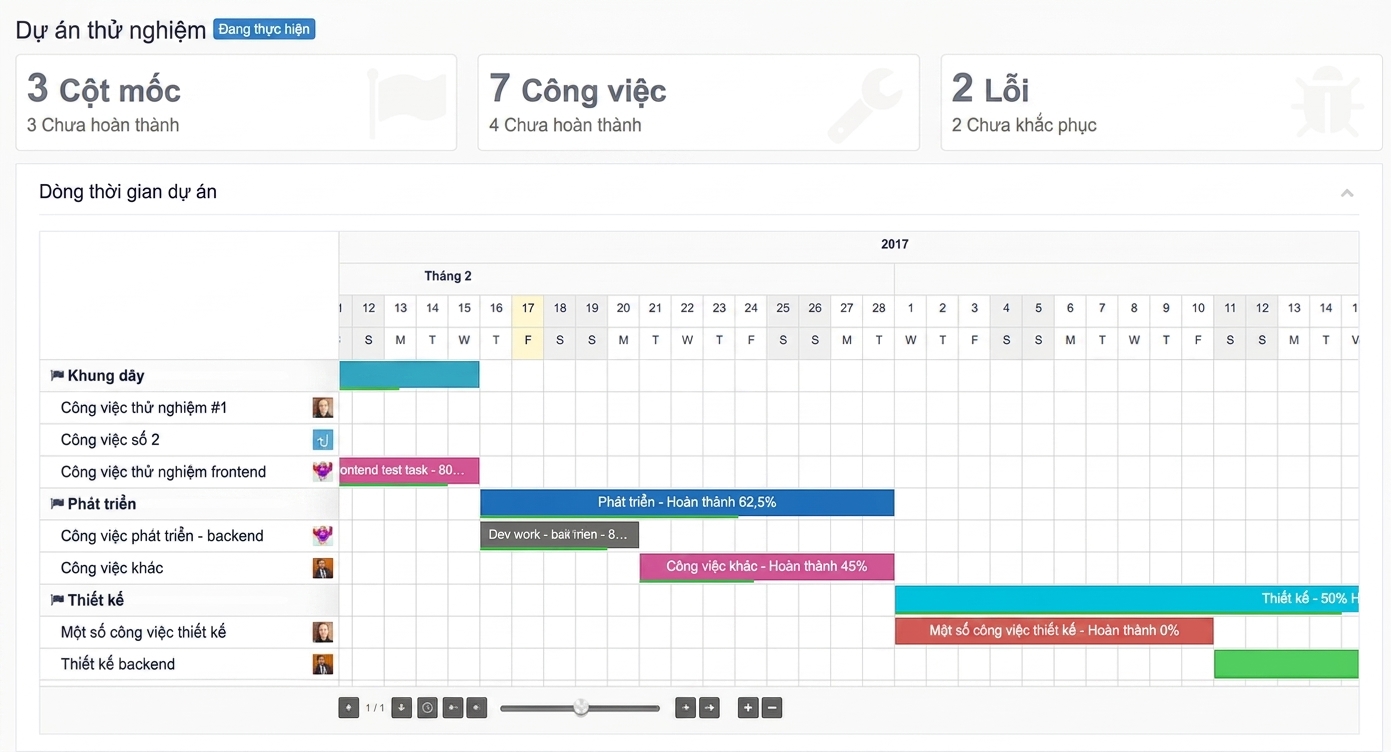Select the Phát triển 62,5% Gantt bar
1391x752 pixels.
pos(687,503)
